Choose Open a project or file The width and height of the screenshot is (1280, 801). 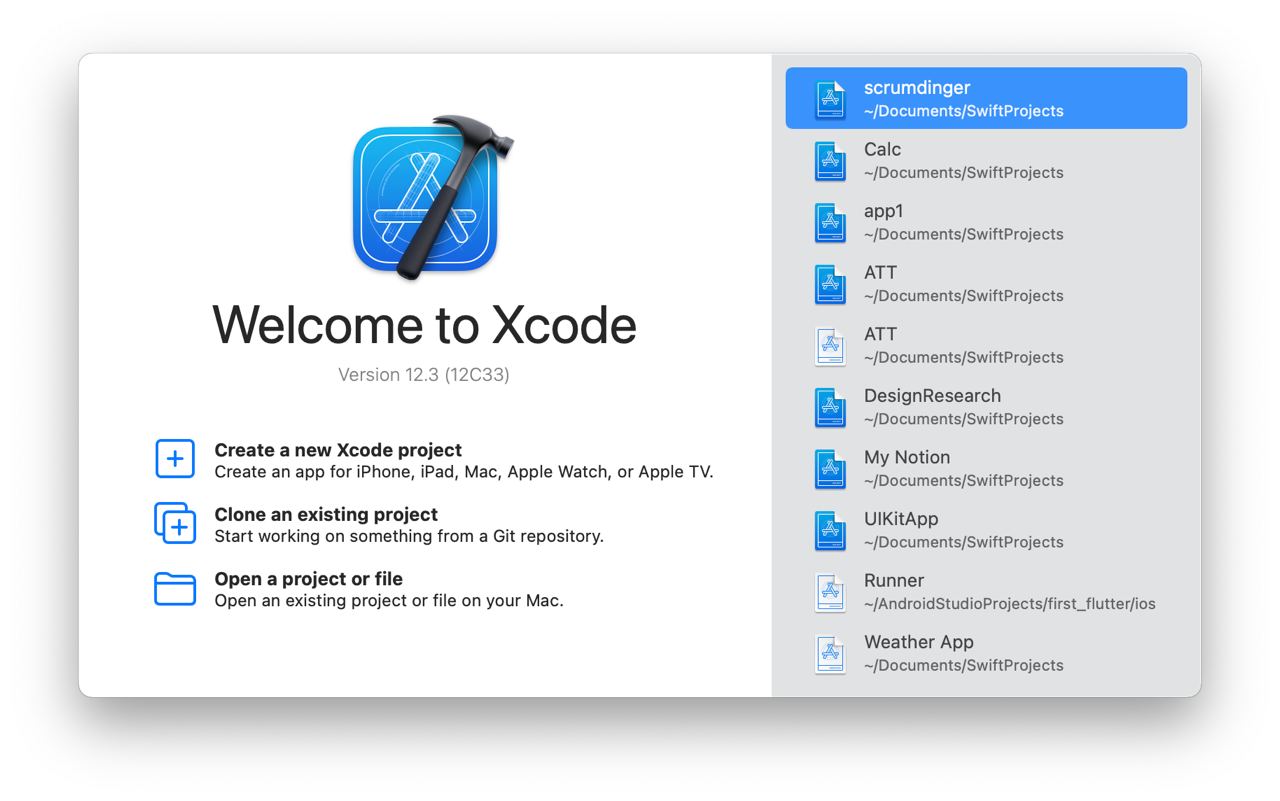pos(308,579)
